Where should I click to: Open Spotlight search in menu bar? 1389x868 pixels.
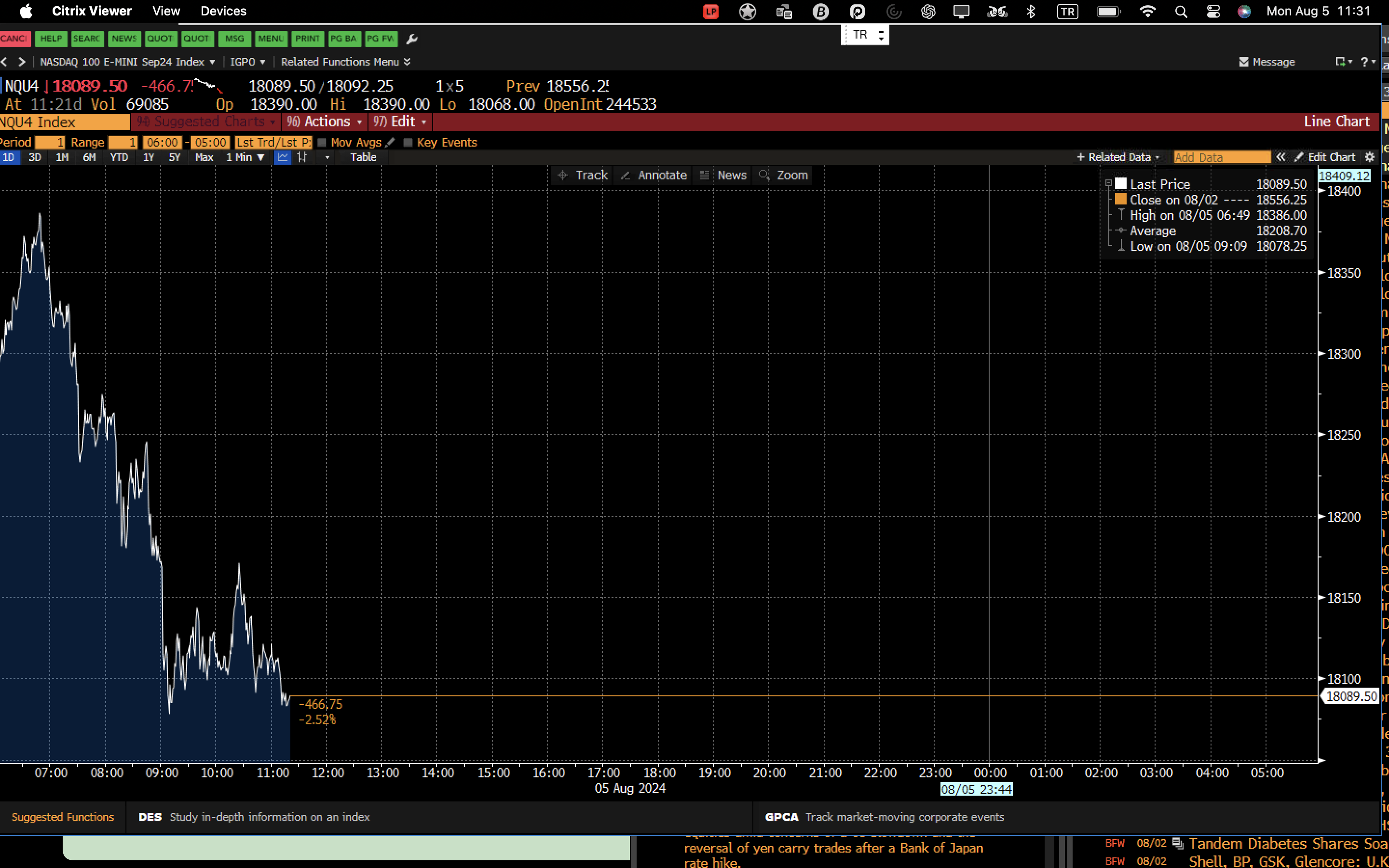[1181, 12]
